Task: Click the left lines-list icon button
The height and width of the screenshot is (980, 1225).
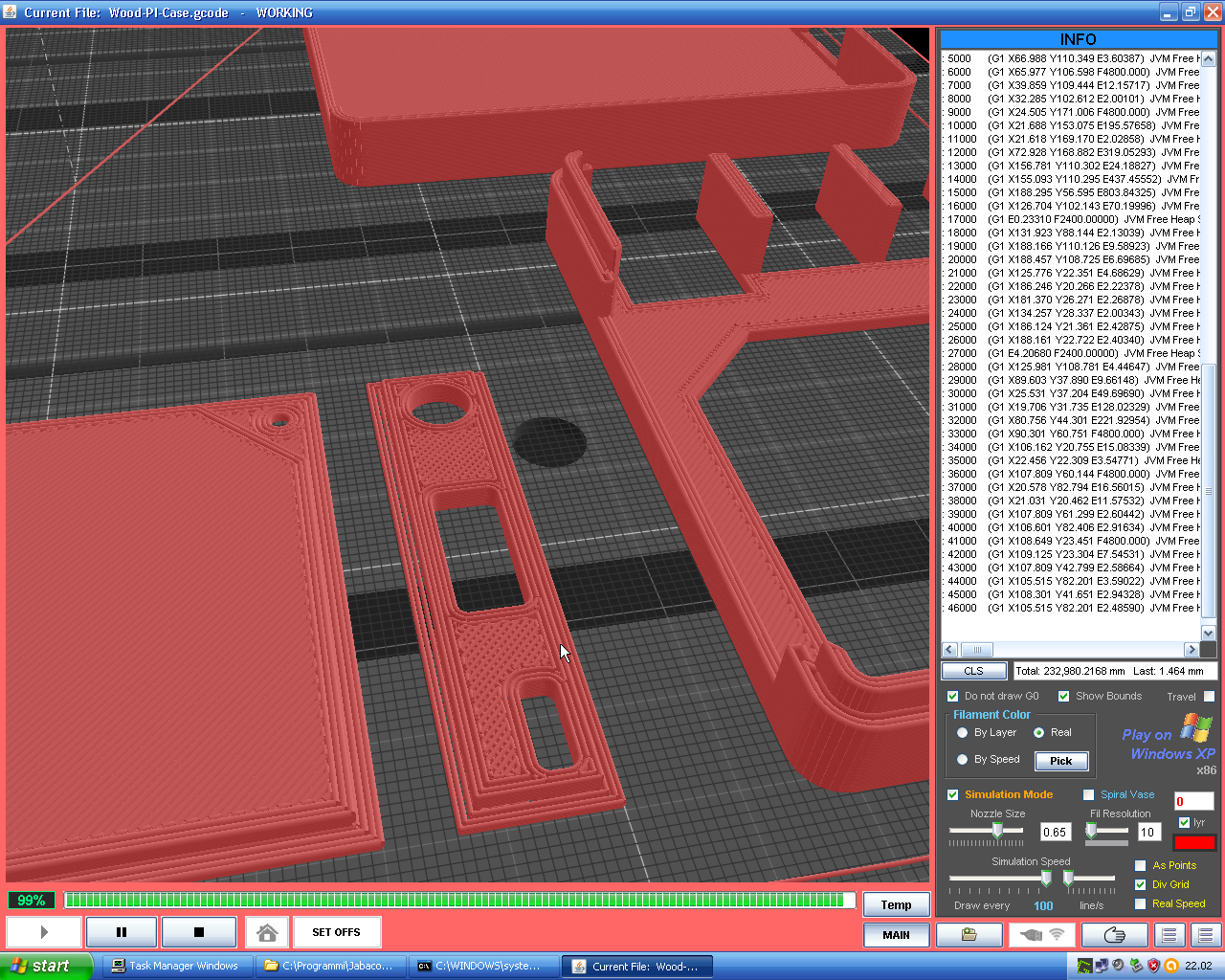Action: (1169, 935)
